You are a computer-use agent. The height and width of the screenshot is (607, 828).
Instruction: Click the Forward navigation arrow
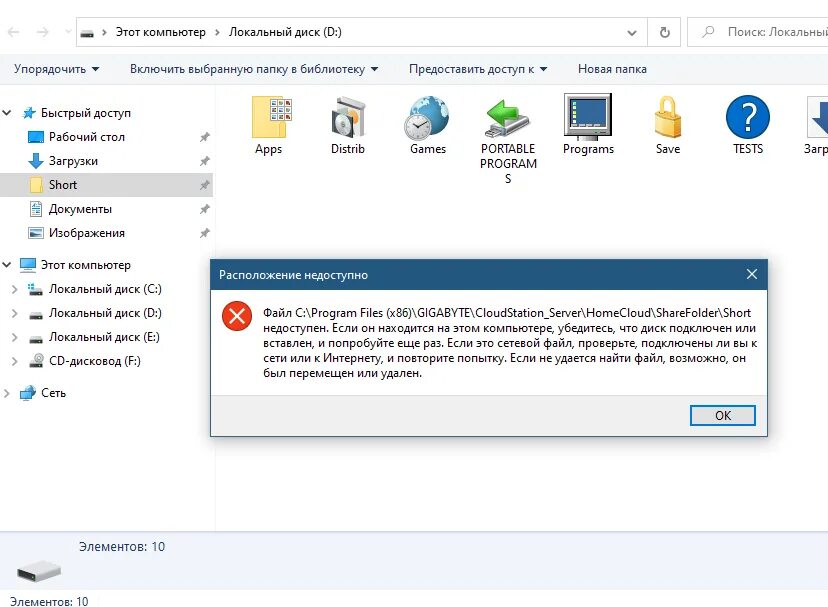[x=43, y=32]
